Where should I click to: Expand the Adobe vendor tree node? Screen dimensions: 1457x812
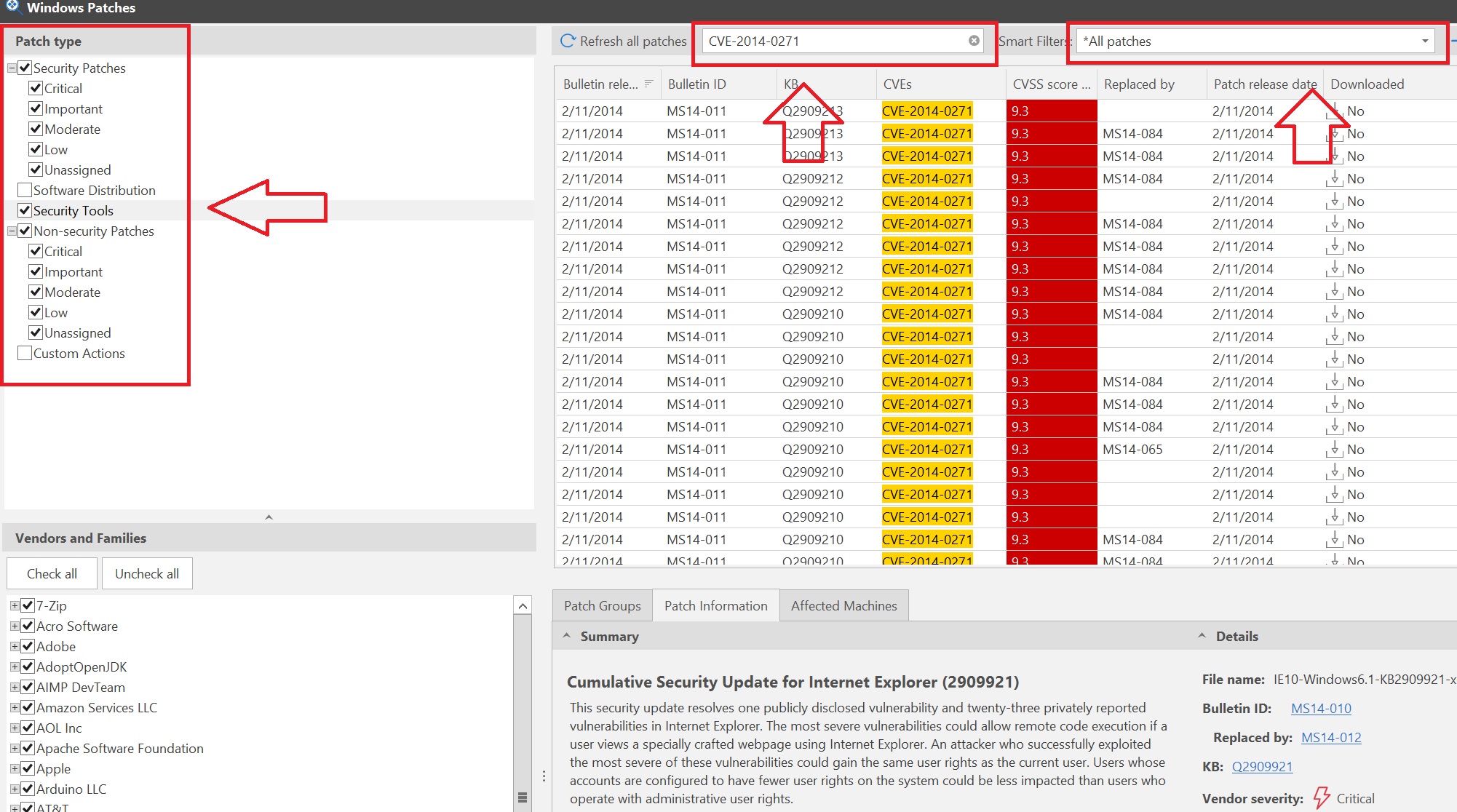pyautogui.click(x=15, y=646)
